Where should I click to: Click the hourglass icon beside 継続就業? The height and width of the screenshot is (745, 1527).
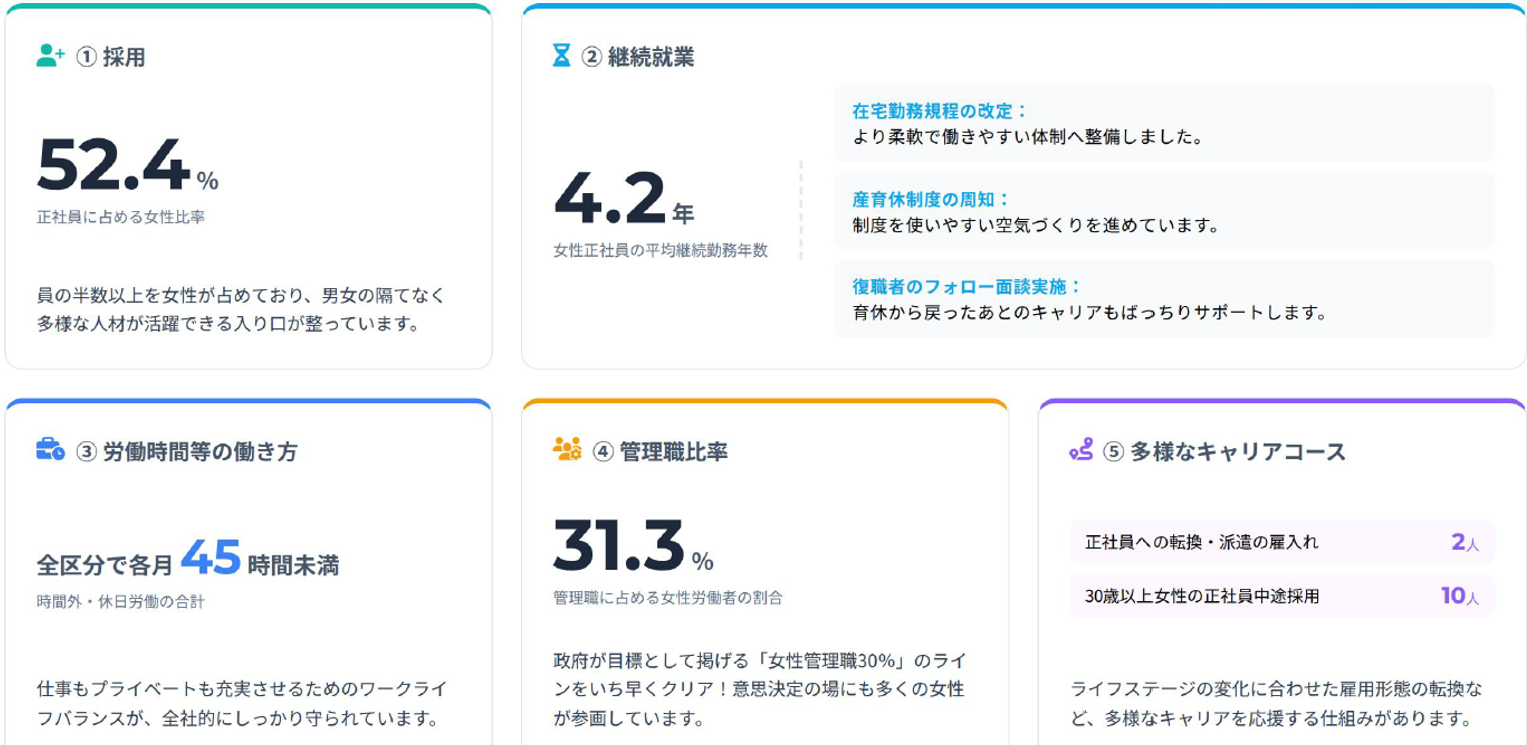(x=562, y=56)
